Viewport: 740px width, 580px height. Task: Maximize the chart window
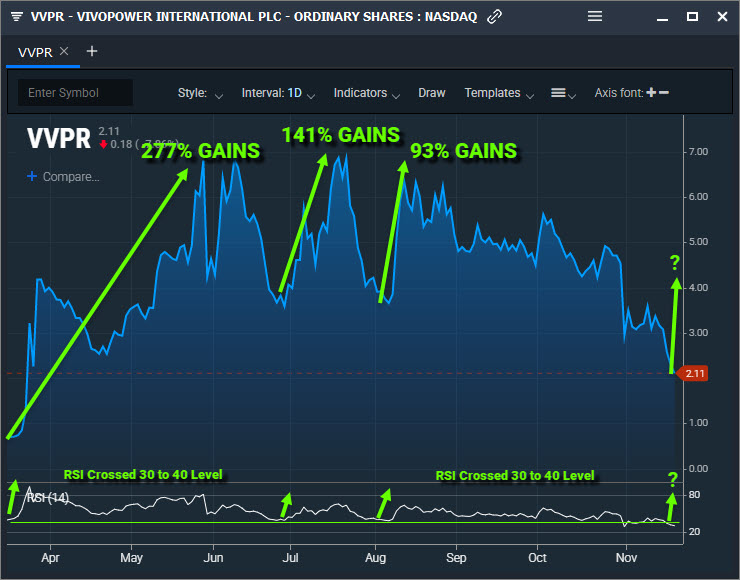click(692, 17)
